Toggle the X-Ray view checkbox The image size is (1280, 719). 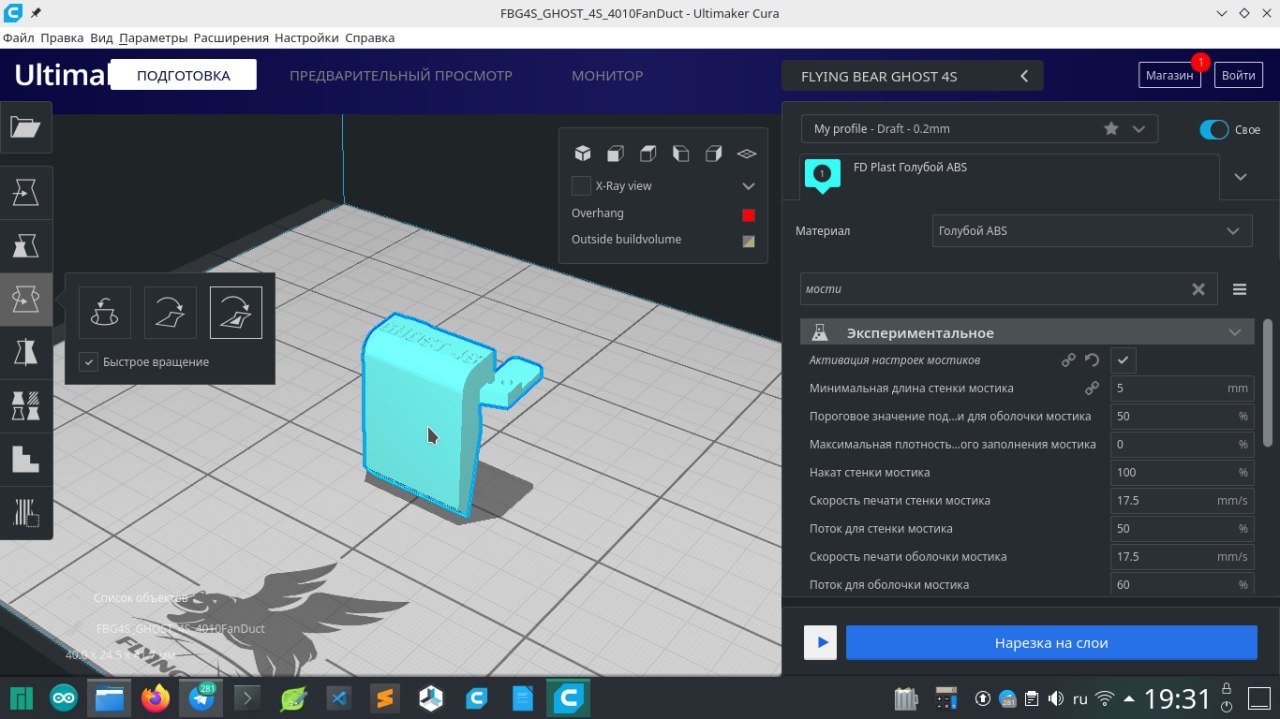tap(581, 186)
